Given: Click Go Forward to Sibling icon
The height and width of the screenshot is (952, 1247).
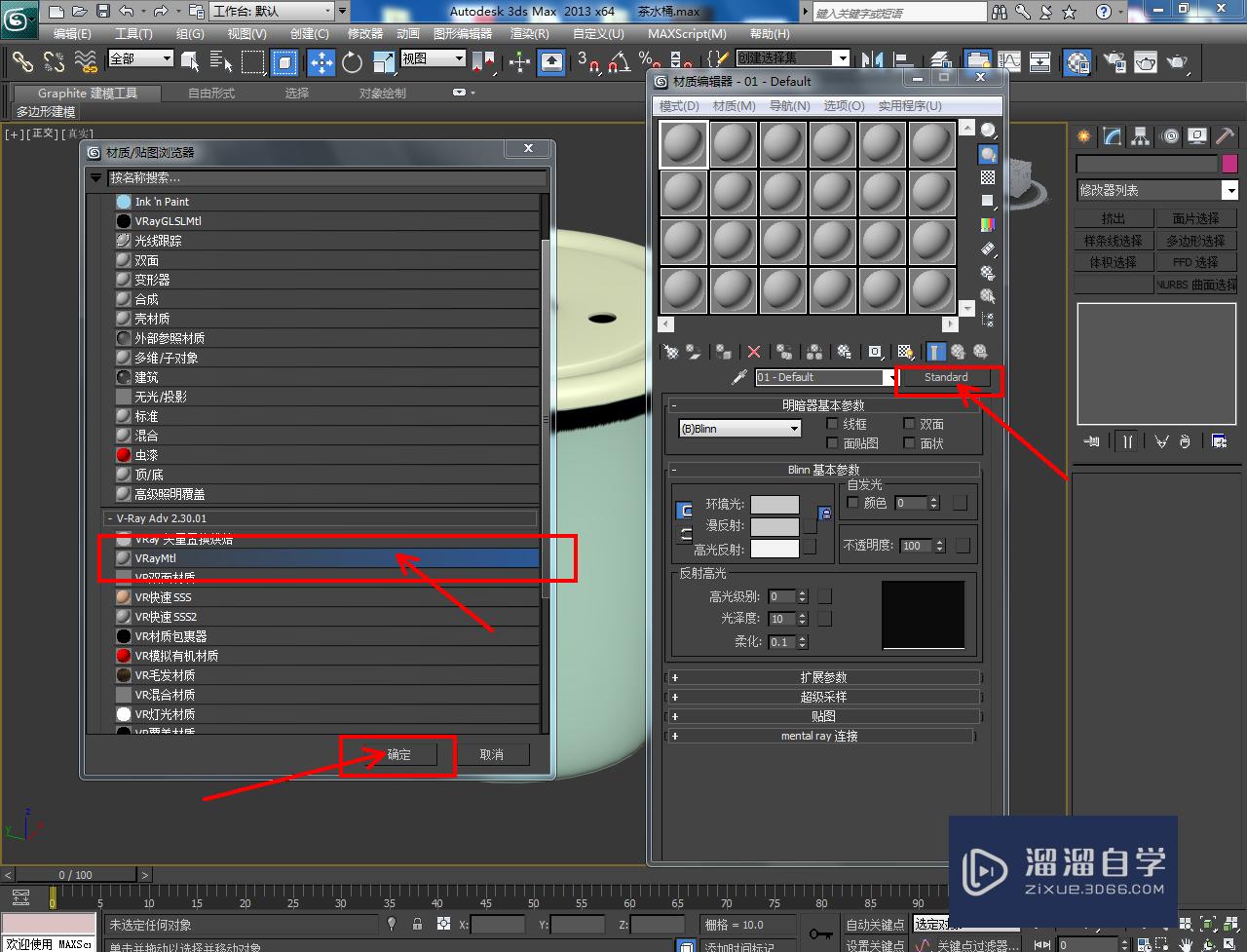Looking at the screenshot, I should [x=981, y=352].
